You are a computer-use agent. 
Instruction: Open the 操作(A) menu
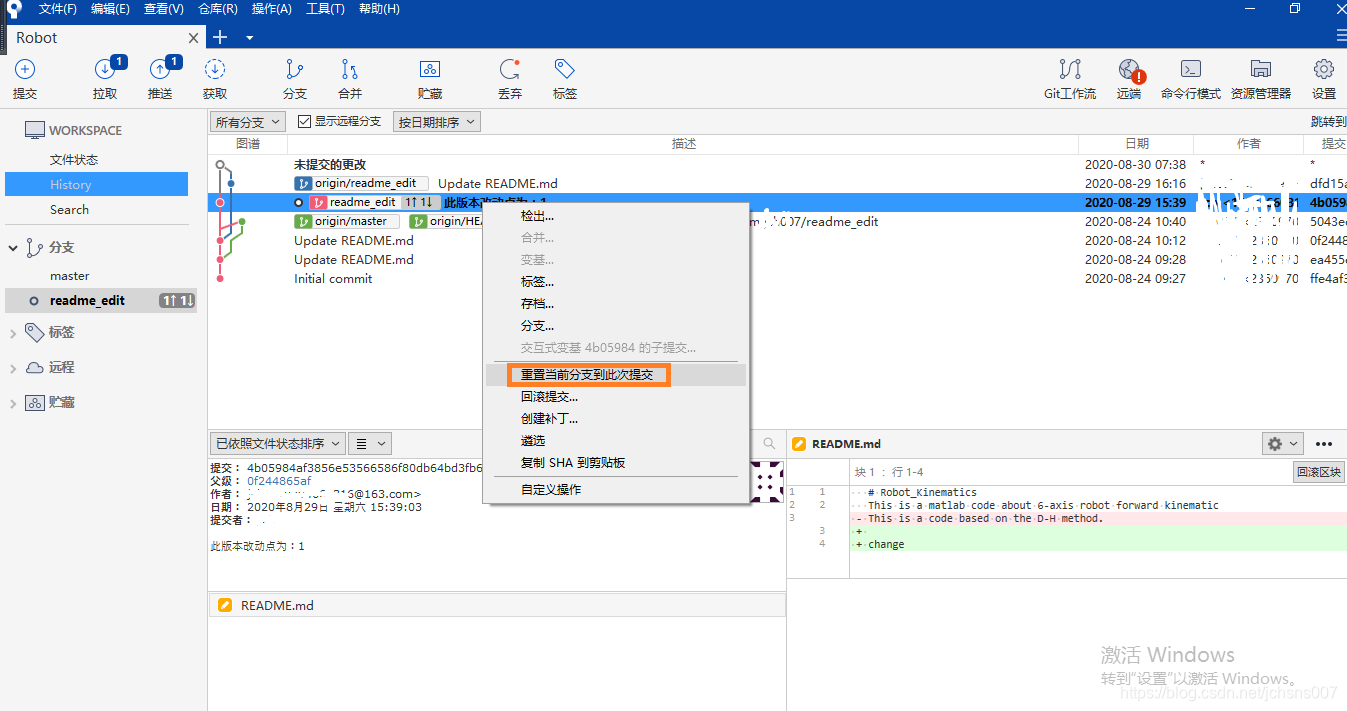272,9
